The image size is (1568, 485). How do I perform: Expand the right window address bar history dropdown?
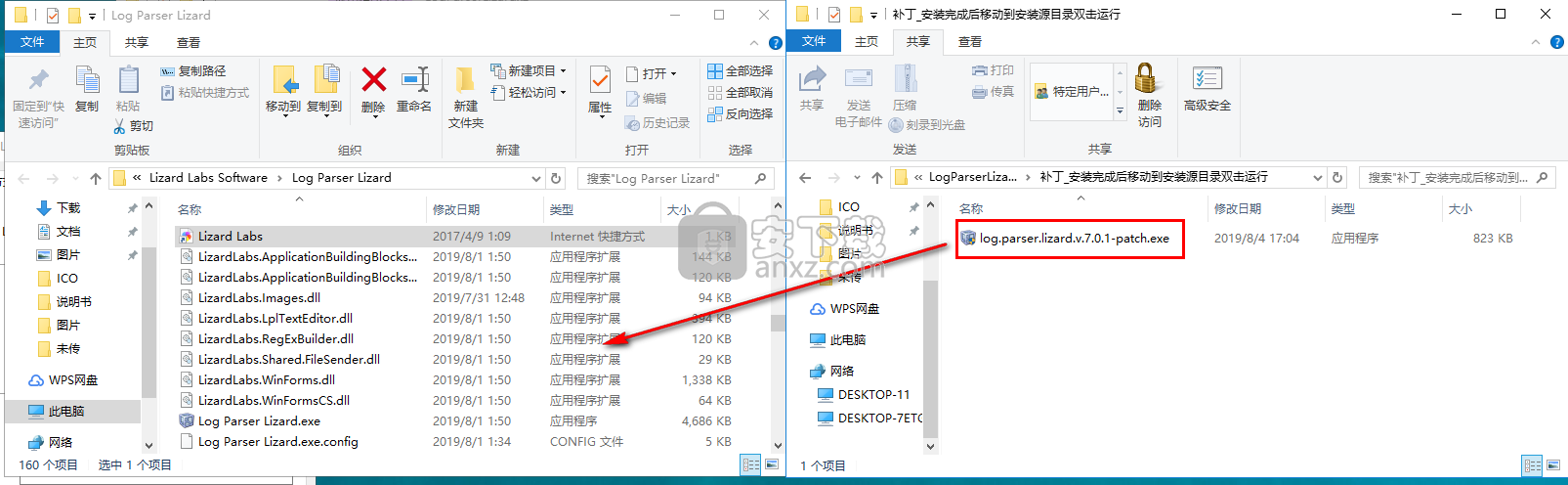[1317, 177]
